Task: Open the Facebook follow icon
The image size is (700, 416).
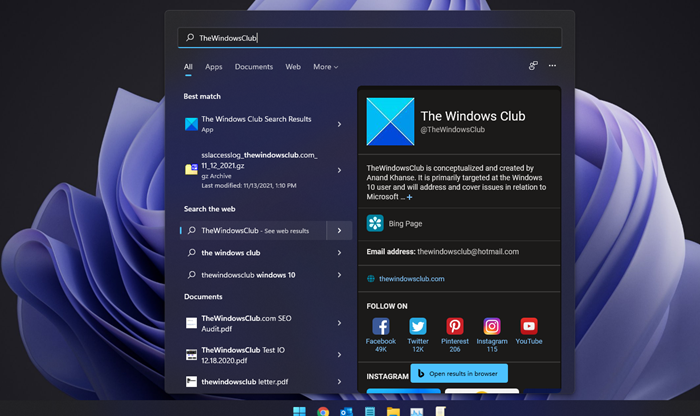Action: [x=381, y=326]
